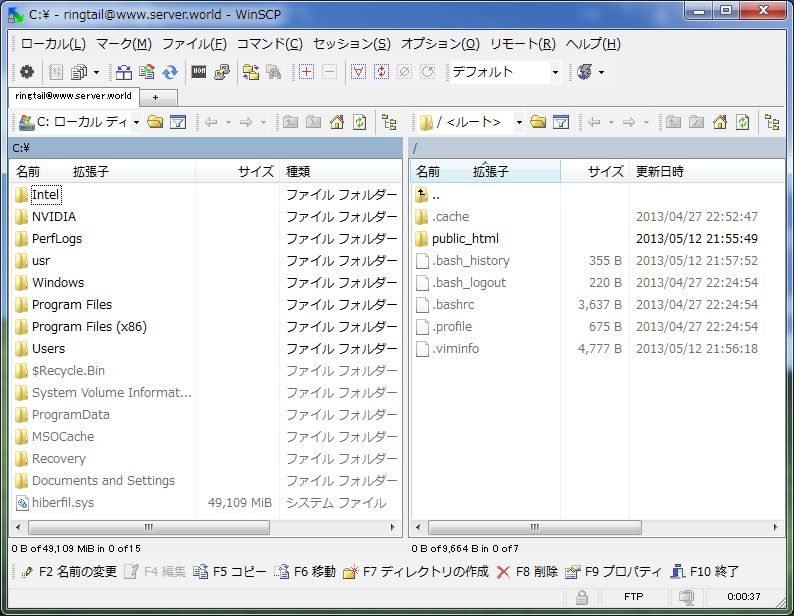
Task: Refresh the local directory listing
Action: [360, 122]
